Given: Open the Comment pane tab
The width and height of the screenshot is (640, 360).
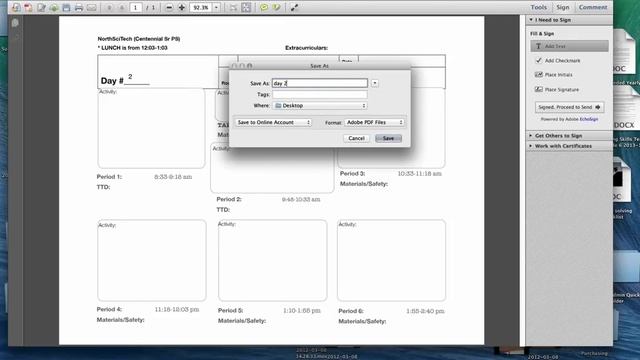Looking at the screenshot, I should tap(593, 7).
